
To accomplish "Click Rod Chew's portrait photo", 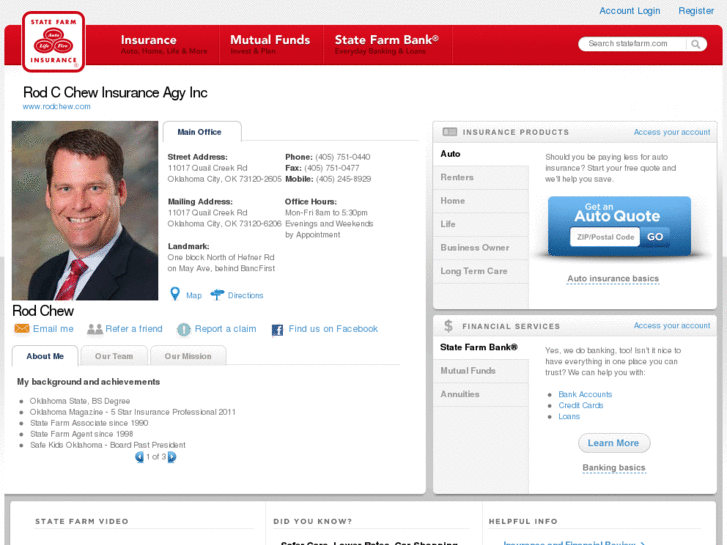I will point(85,211).
